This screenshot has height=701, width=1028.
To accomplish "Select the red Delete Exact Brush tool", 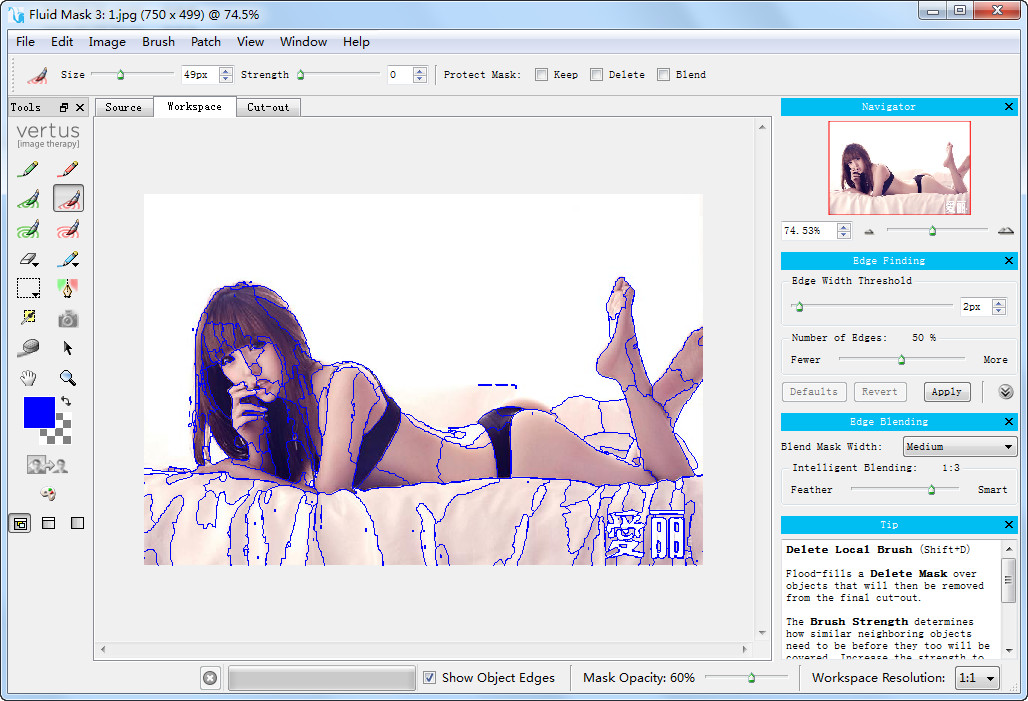I will click(68, 169).
